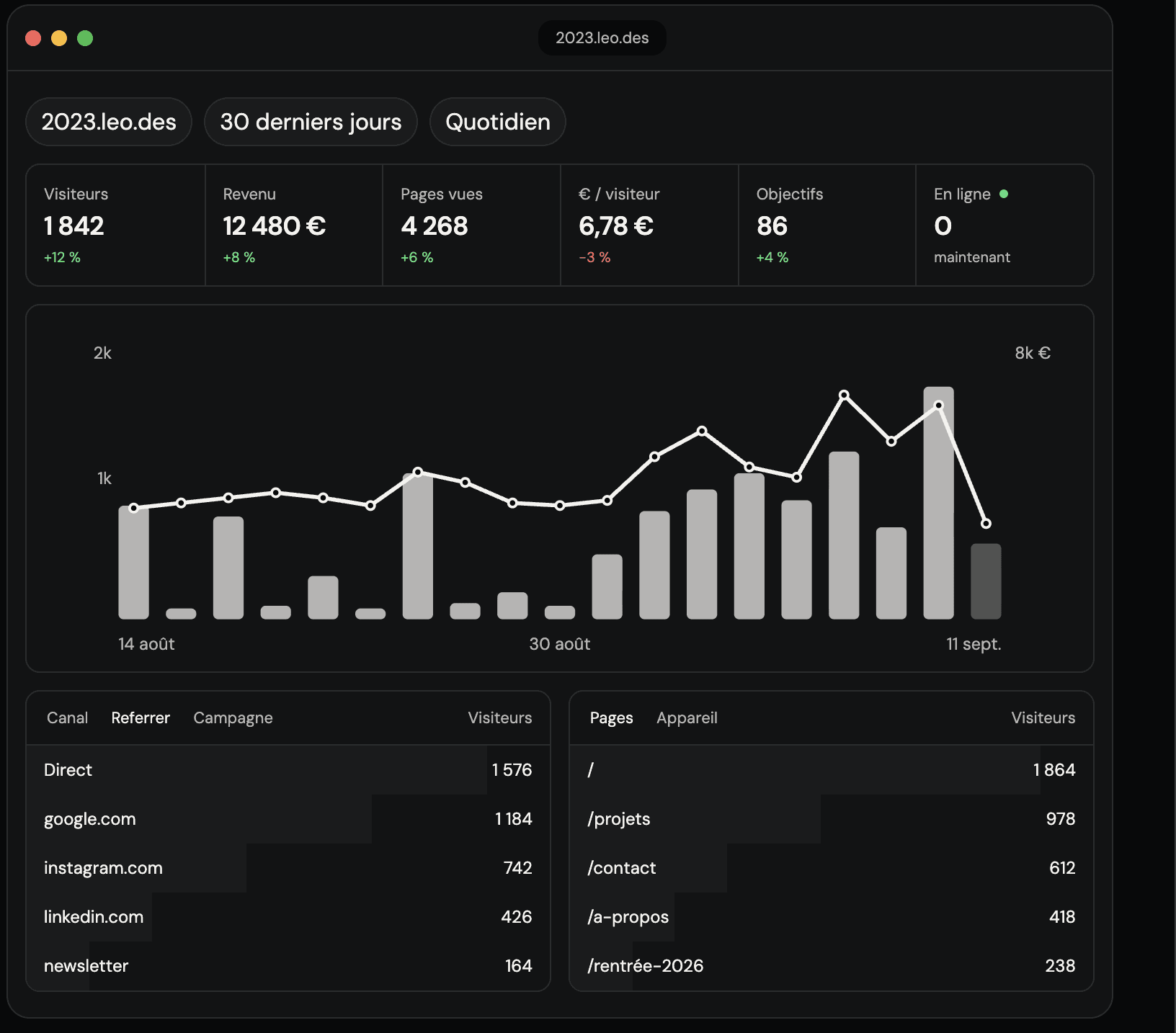Click the highest point of the chart line
1176x1033 pixels.
click(x=844, y=395)
